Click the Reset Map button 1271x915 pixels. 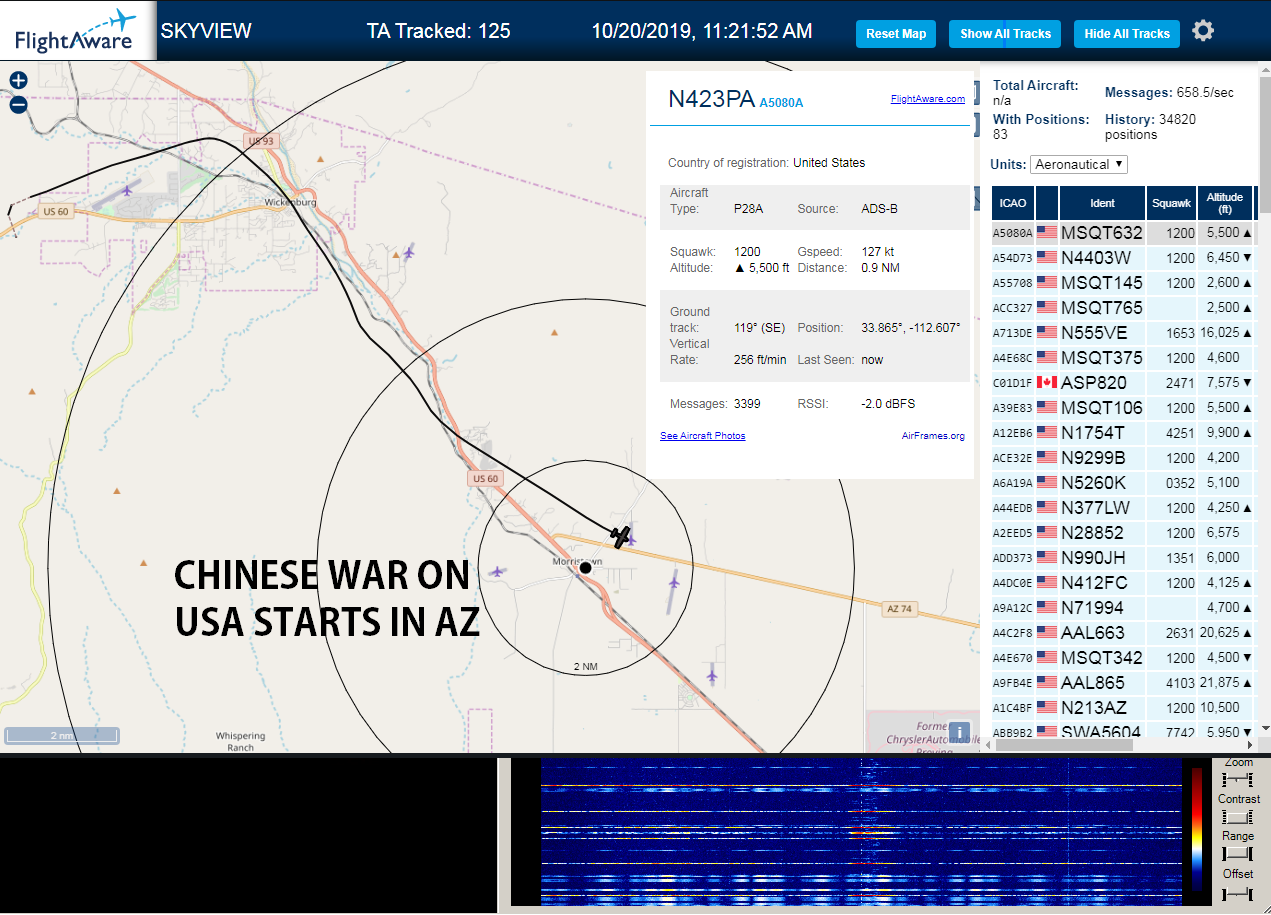(x=896, y=33)
